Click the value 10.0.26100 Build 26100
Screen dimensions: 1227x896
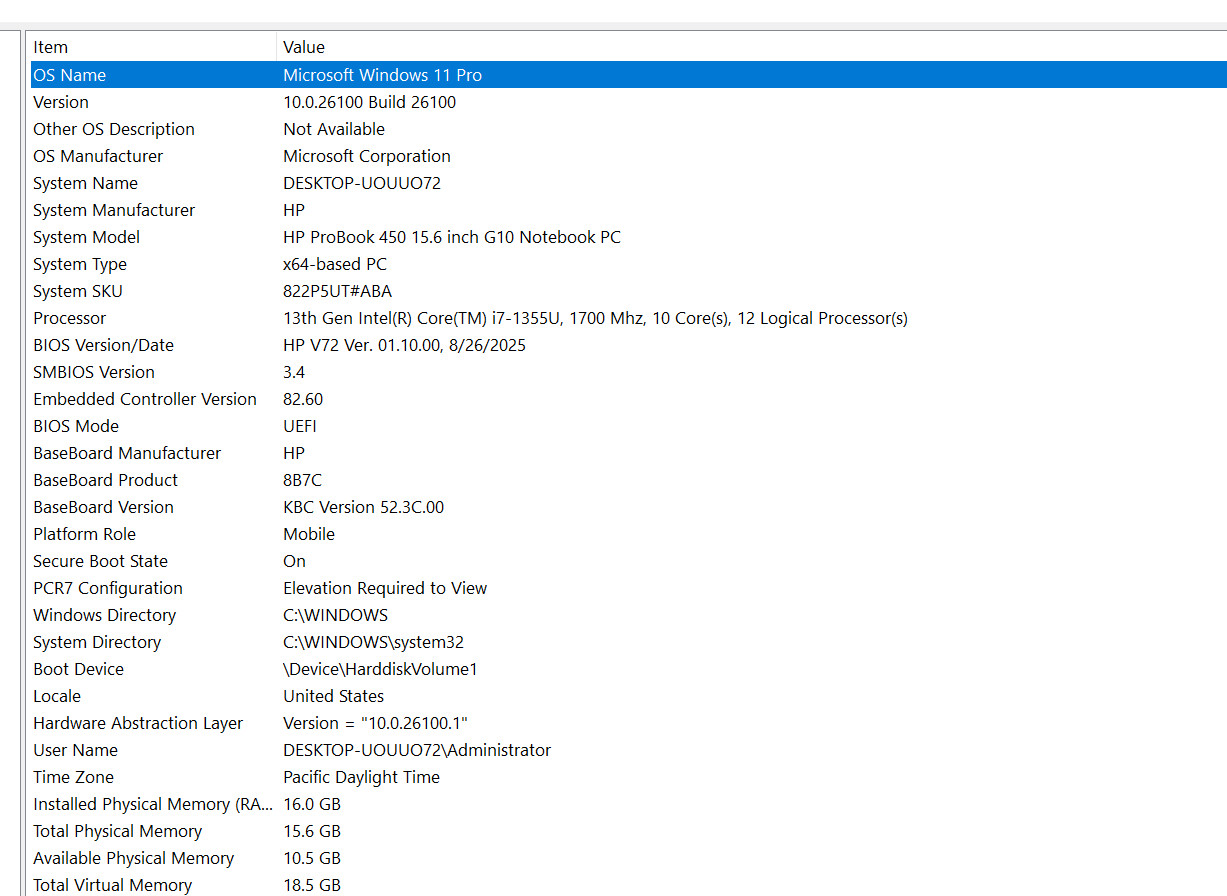[x=369, y=102]
